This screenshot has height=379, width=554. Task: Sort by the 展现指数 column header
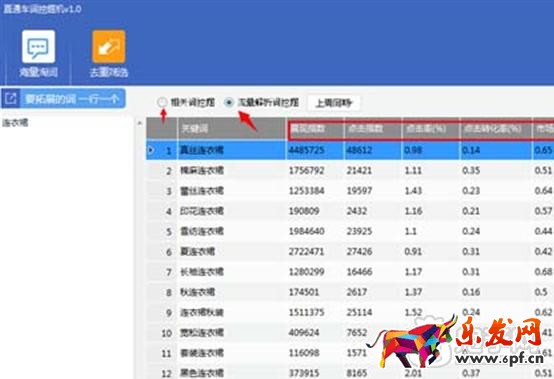coord(316,129)
